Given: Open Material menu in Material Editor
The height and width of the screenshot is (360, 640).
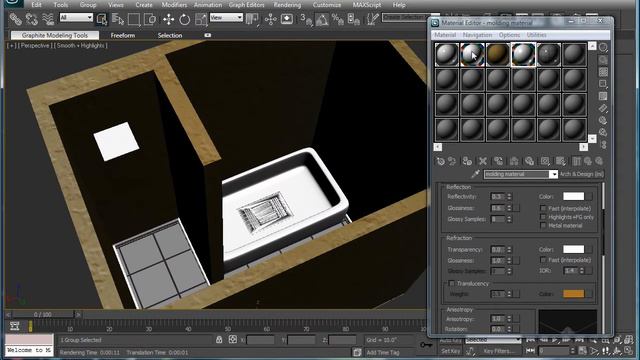Looking at the screenshot, I should tap(445, 35).
